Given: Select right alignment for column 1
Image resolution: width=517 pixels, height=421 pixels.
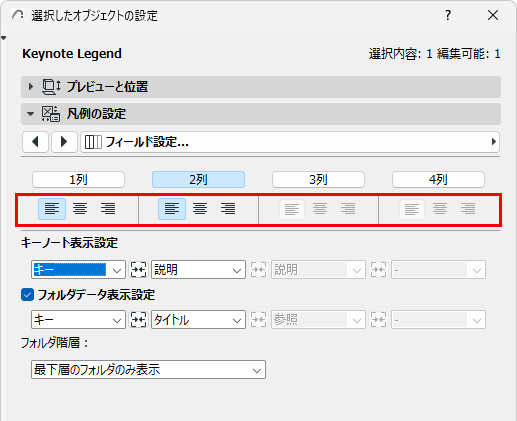Looking at the screenshot, I should point(108,209).
